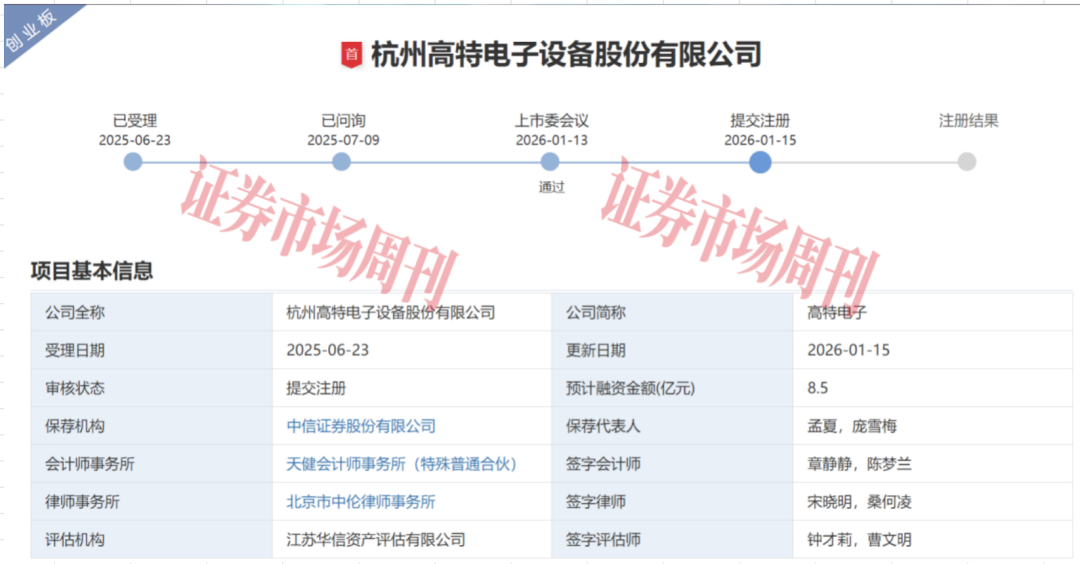Screen dimensions: 1080x564
Task: Click the 提交注册 stage label above timeline
Action: tap(760, 121)
